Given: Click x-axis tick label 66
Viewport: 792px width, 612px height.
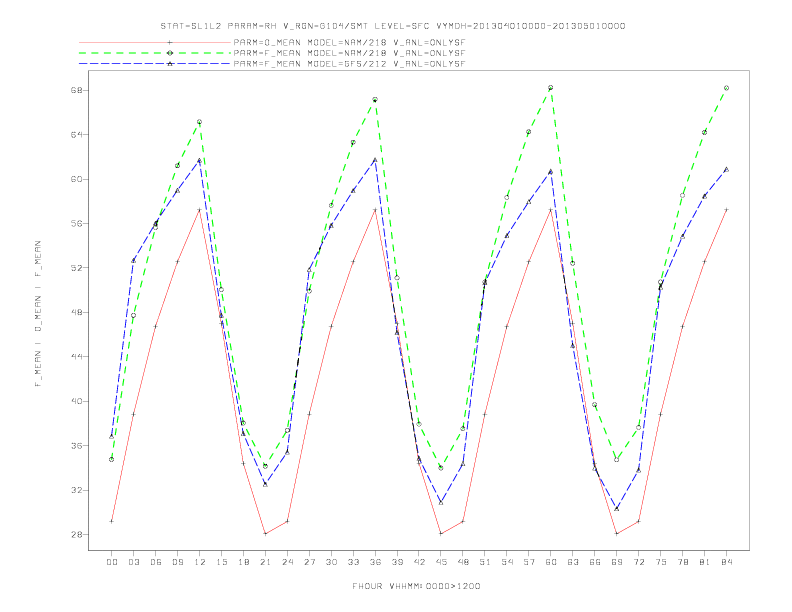Looking at the screenshot, I should [595, 562].
